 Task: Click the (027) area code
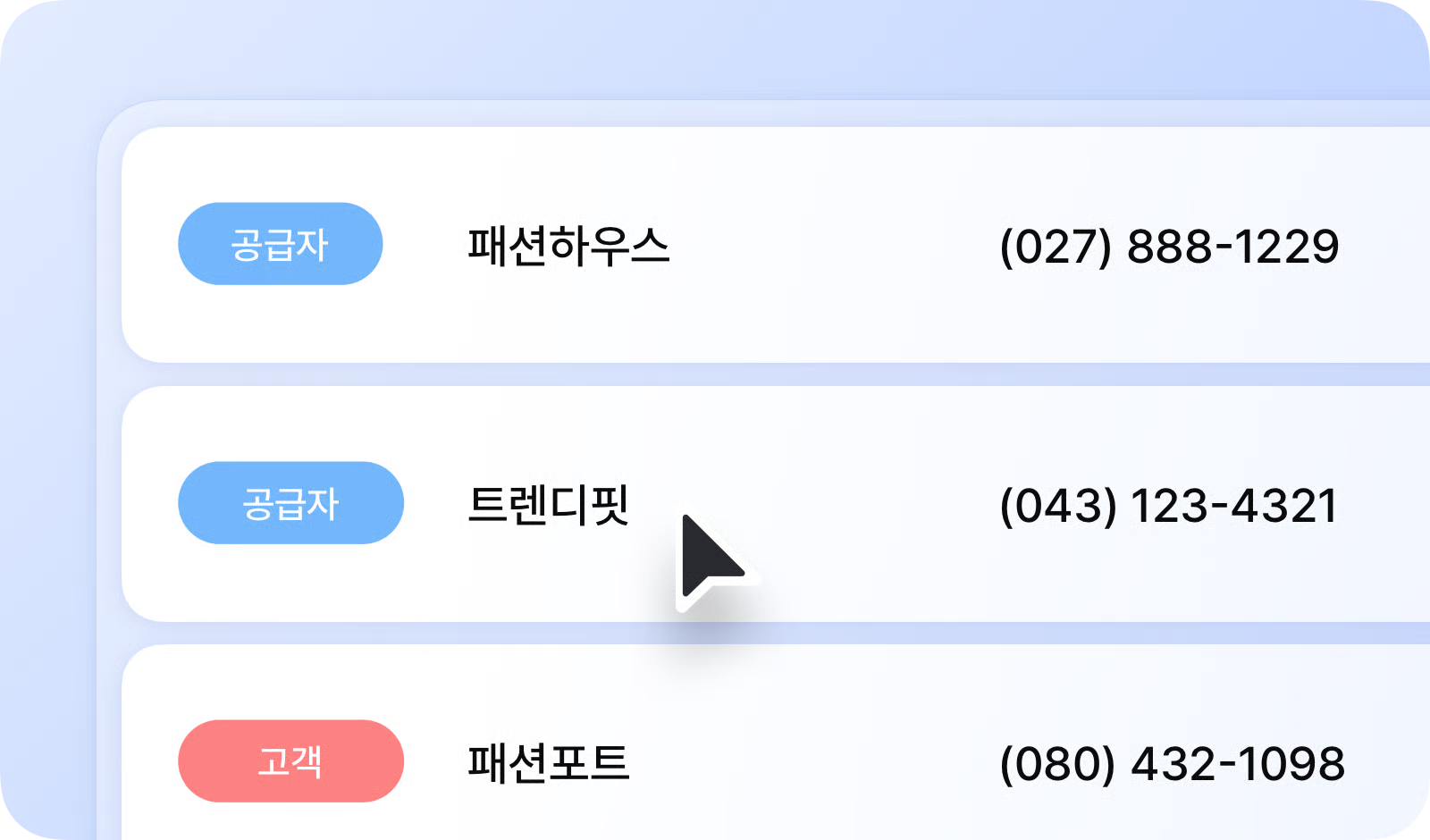1056,247
